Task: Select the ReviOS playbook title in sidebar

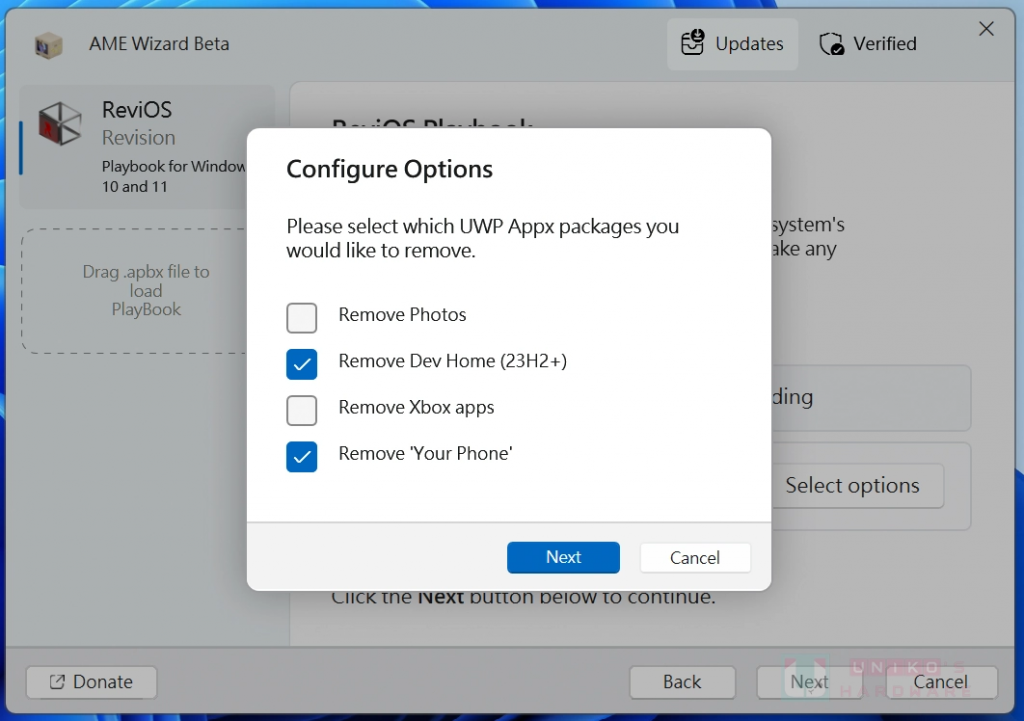Action: 137,110
